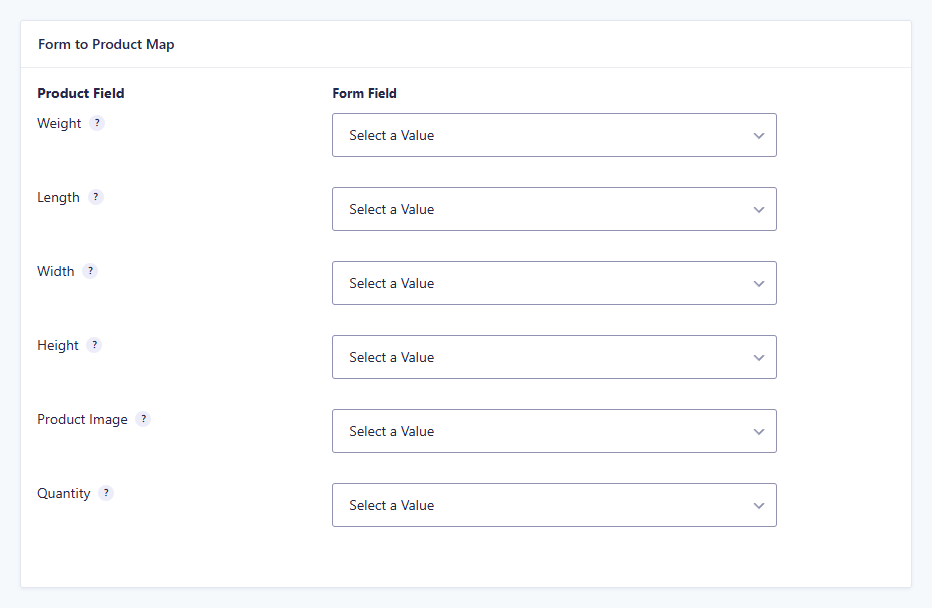Image resolution: width=932 pixels, height=608 pixels.
Task: Click the Form Field column header
Action: point(364,93)
